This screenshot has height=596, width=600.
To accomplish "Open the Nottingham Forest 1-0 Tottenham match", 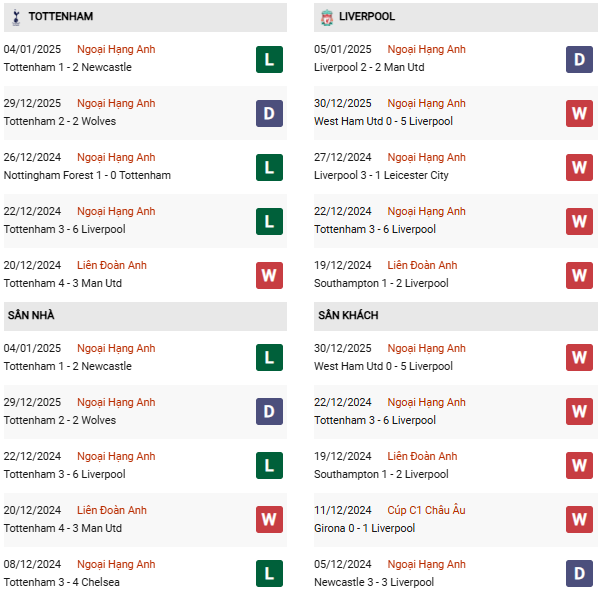I will 87,175.
